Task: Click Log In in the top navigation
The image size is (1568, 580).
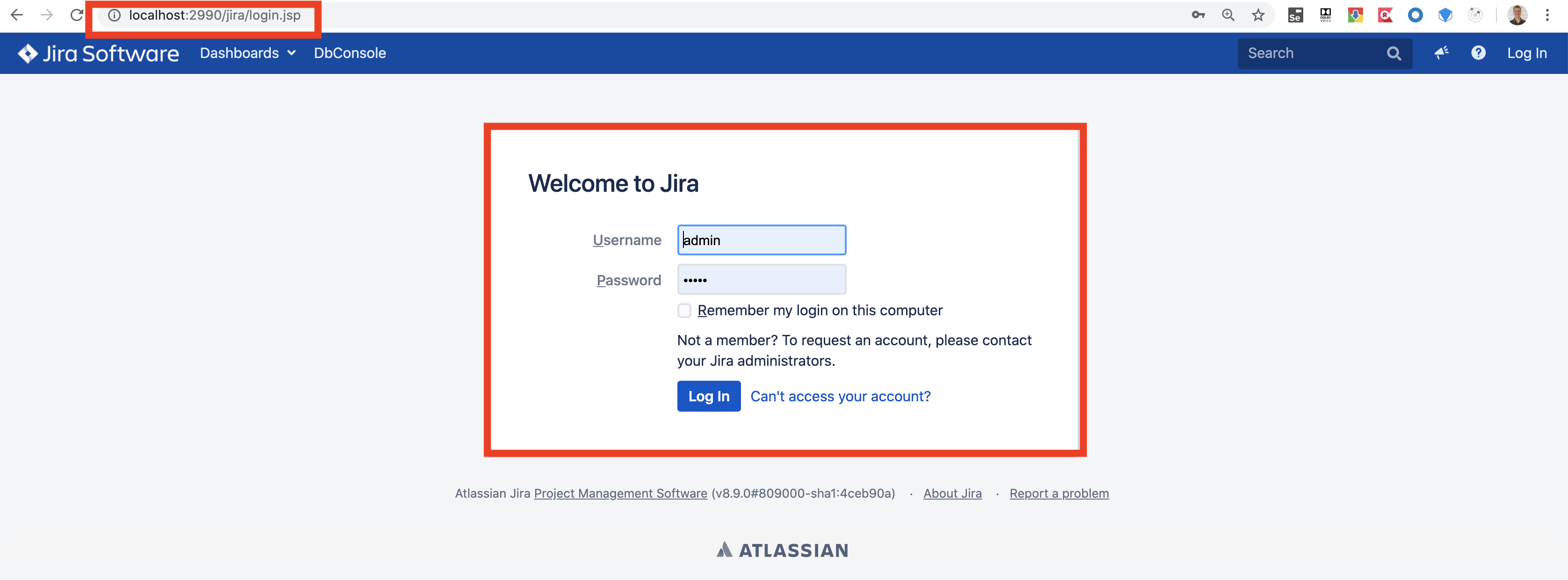Action: tap(1527, 53)
